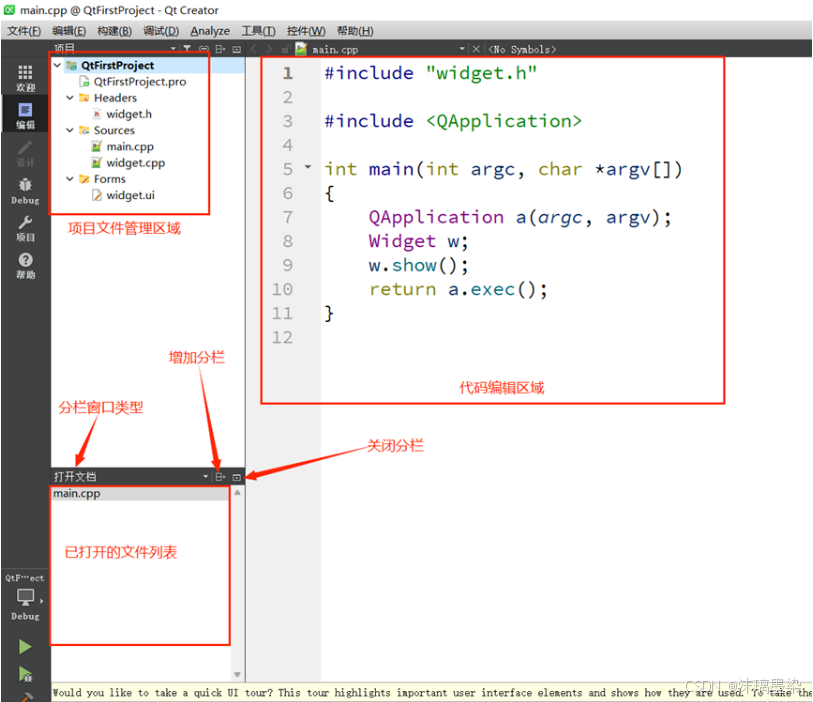
Task: Start debugging with play-bug button
Action: coord(25,674)
